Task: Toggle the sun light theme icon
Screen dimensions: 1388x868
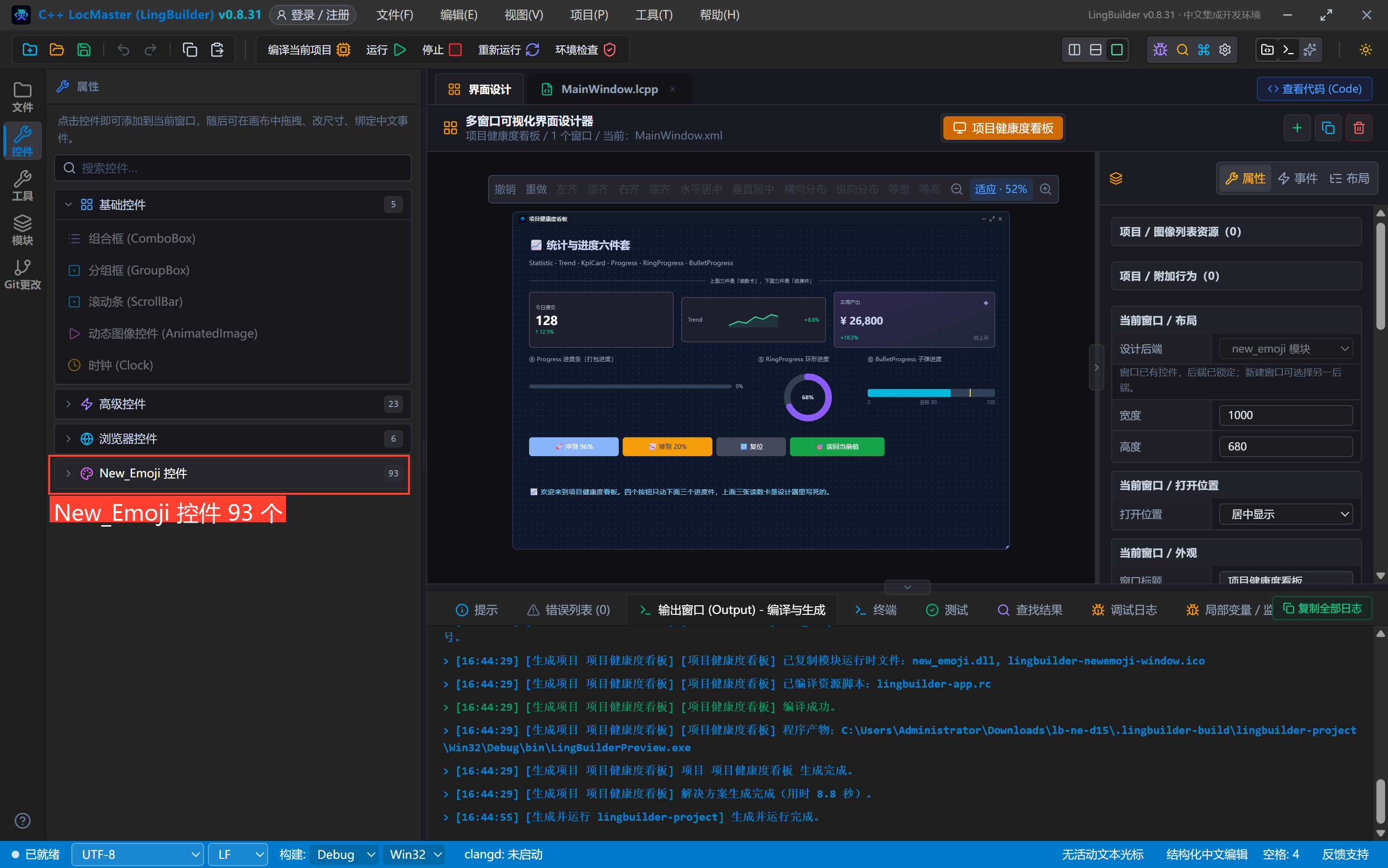Action: click(1366, 50)
